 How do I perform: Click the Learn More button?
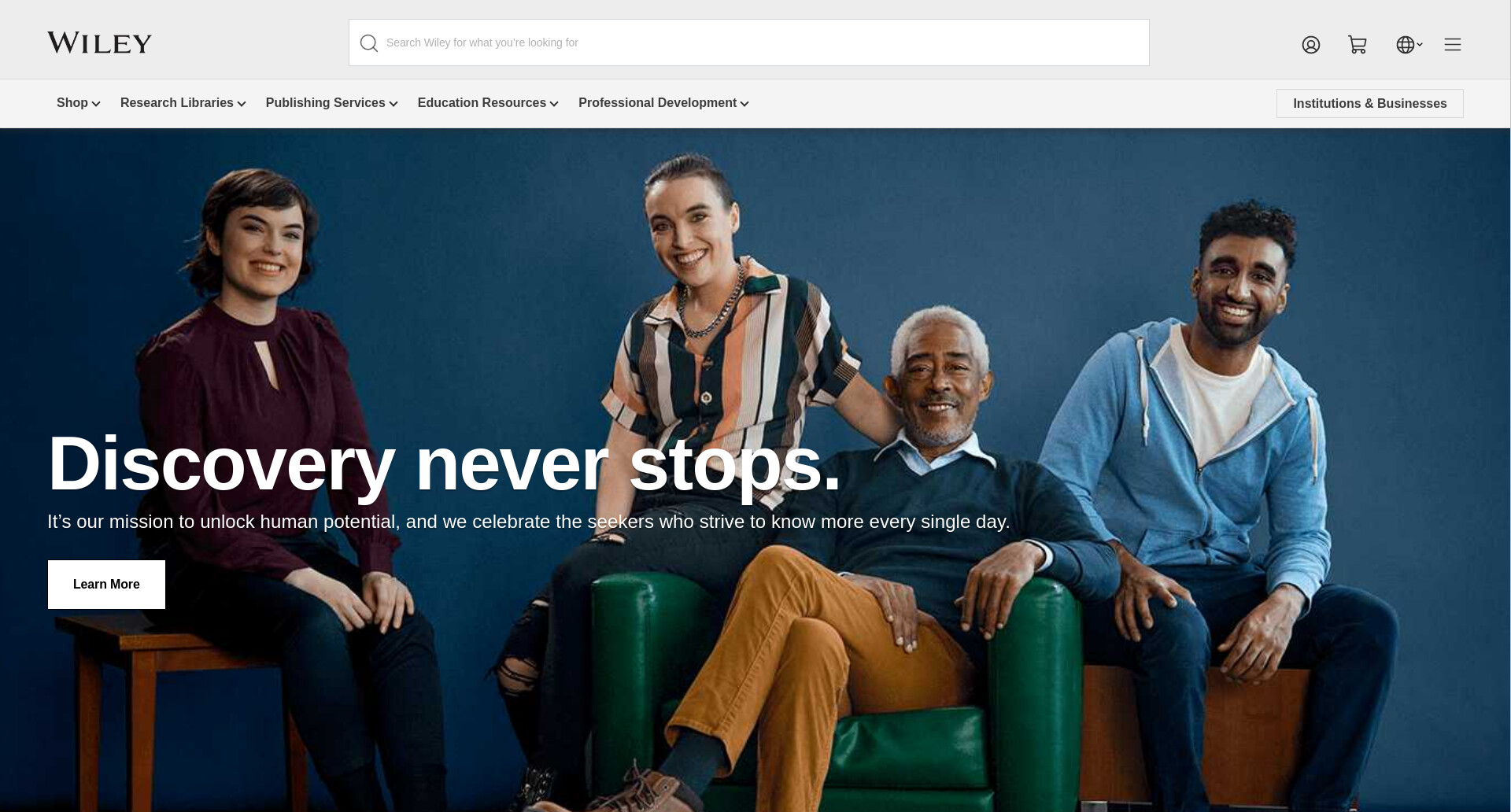(x=106, y=585)
